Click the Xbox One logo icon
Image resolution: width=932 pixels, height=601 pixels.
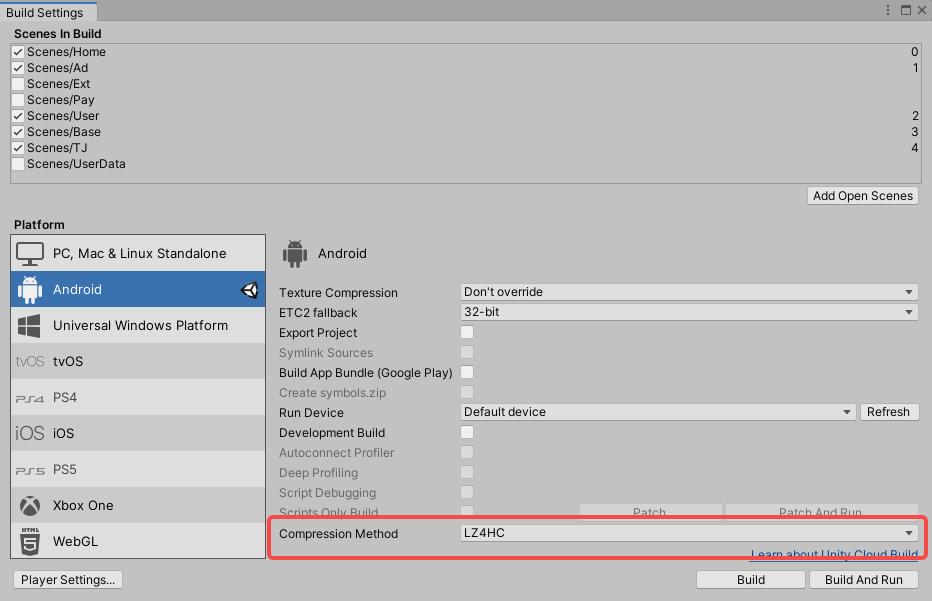[30, 506]
